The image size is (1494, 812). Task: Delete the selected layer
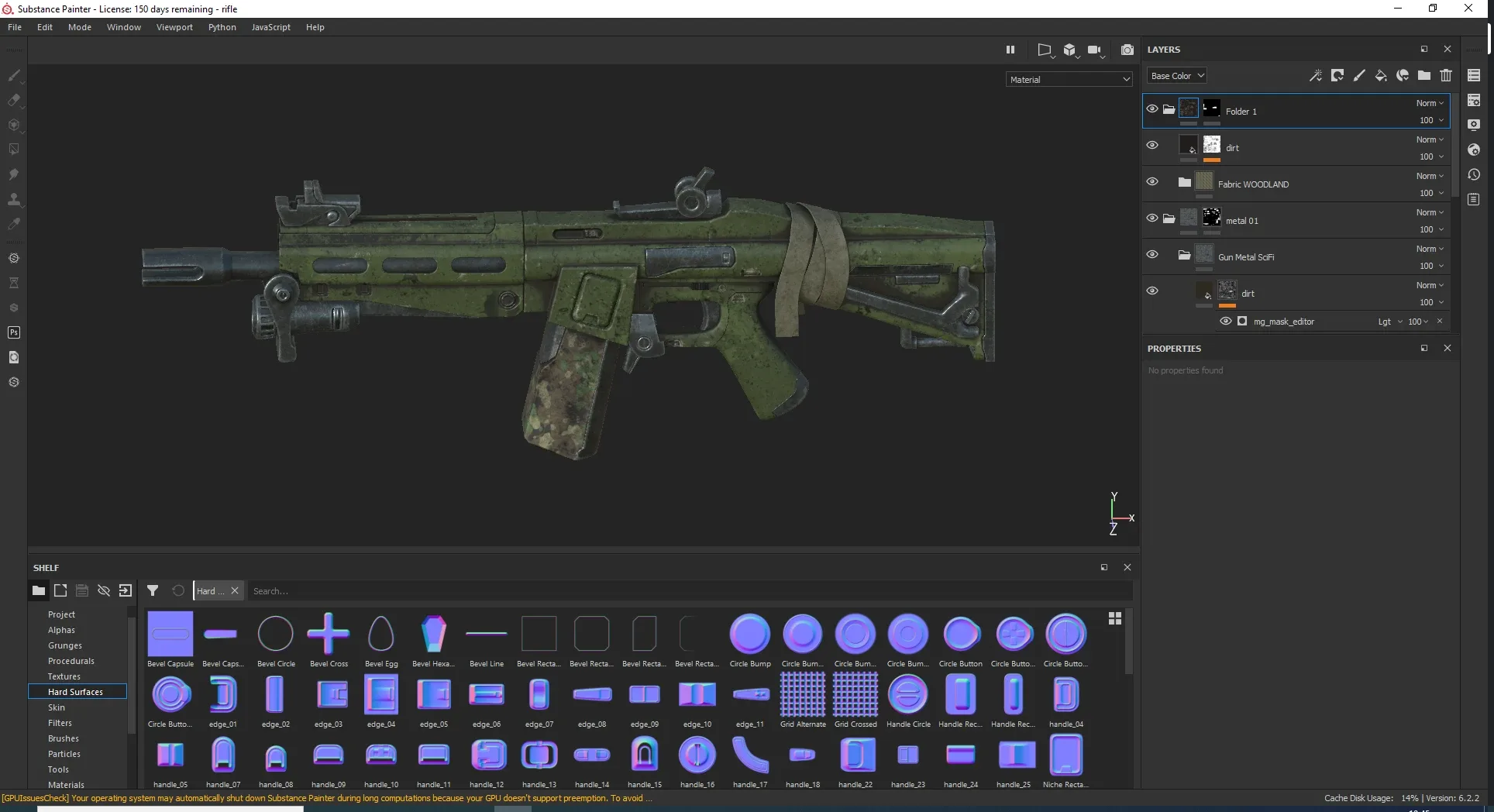tap(1446, 75)
